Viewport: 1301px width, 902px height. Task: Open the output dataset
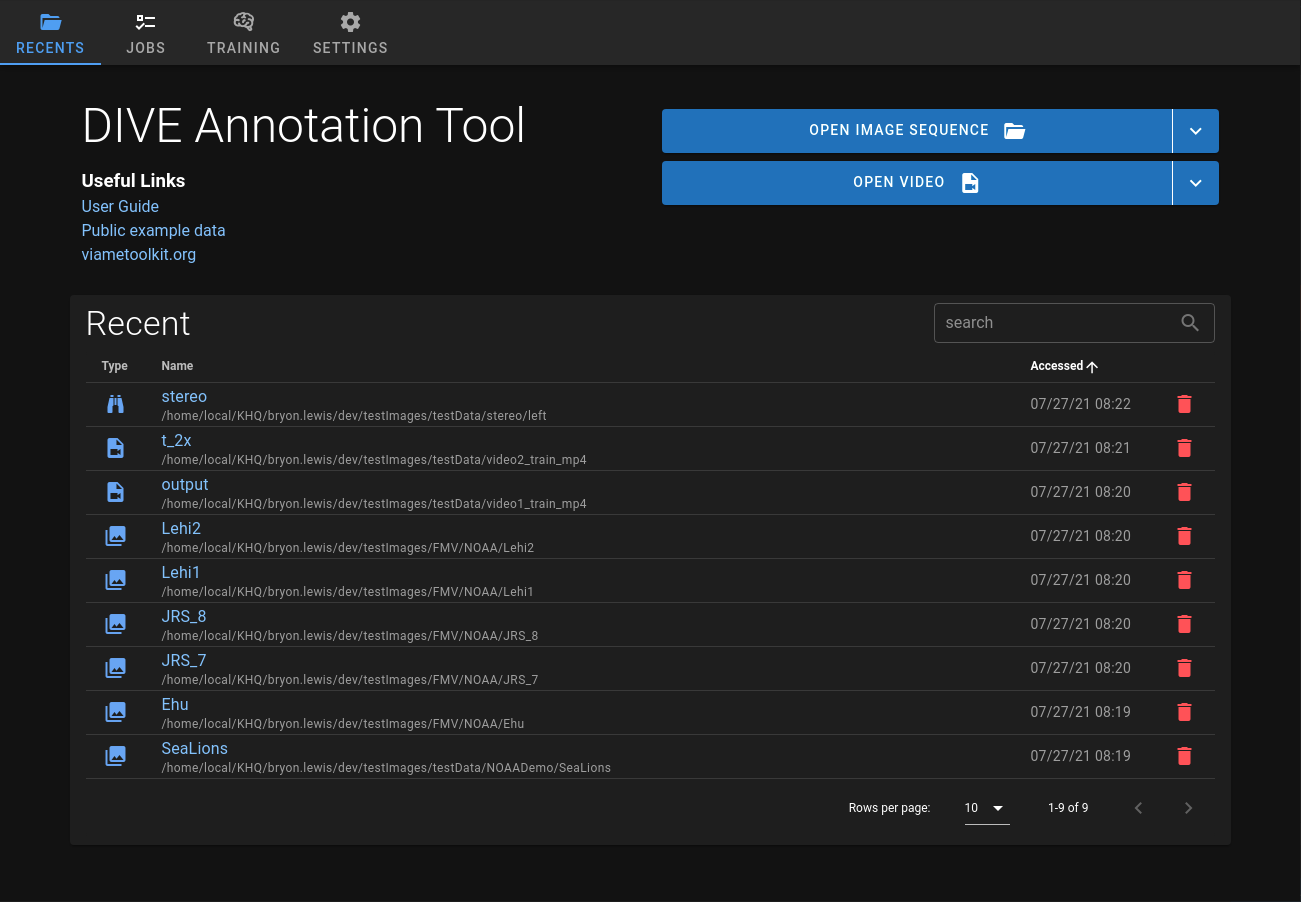(185, 485)
